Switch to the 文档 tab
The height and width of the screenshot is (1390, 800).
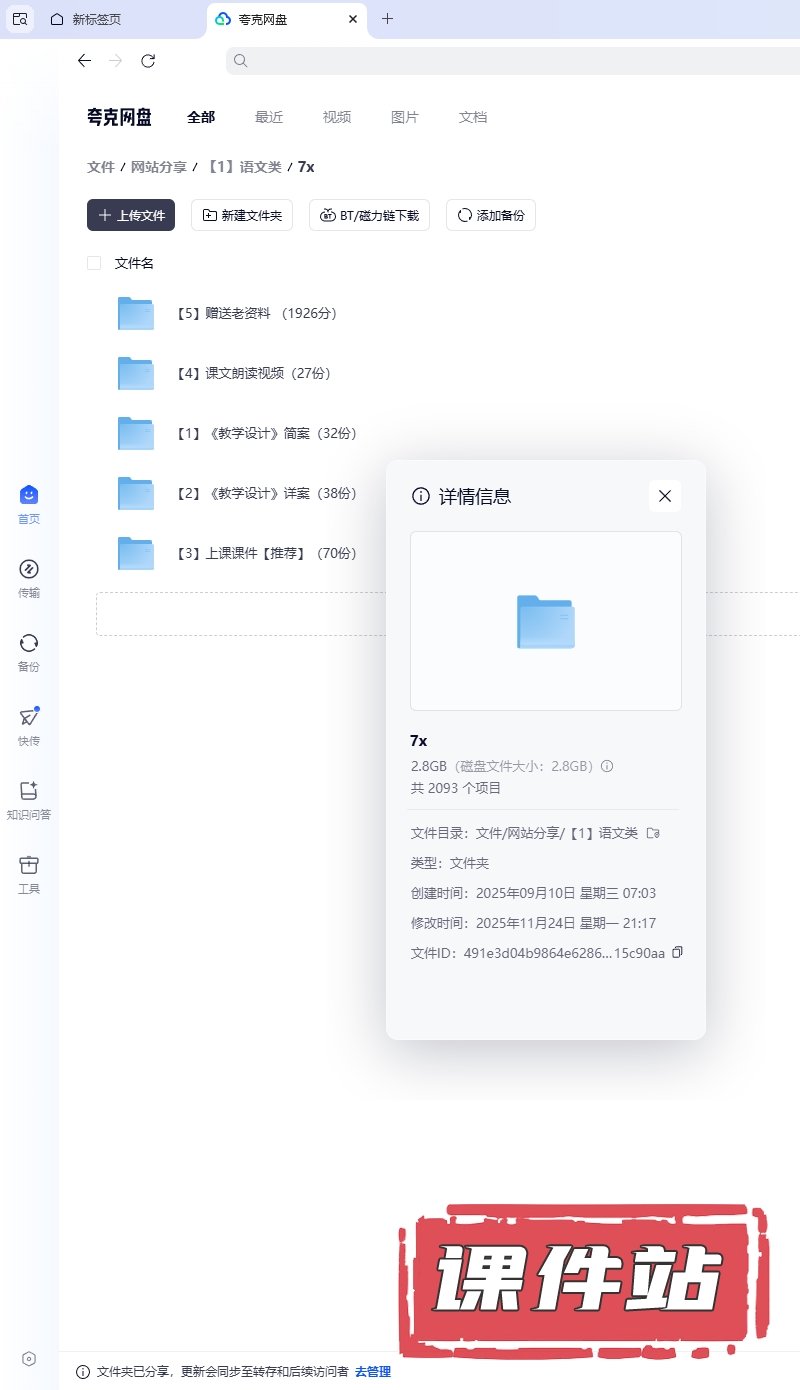coord(473,117)
